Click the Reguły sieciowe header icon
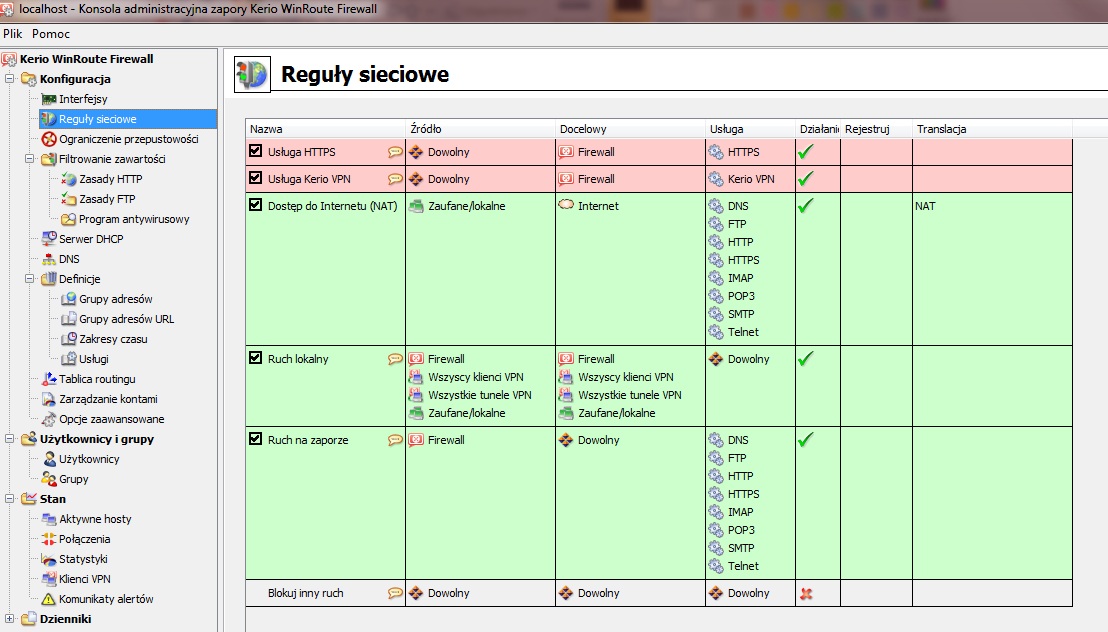The width and height of the screenshot is (1108, 632). tap(252, 74)
